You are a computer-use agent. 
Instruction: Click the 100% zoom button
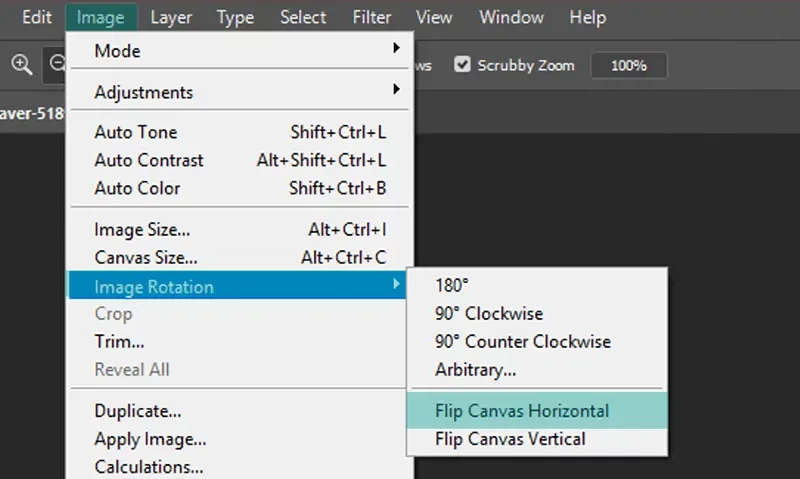pos(629,65)
